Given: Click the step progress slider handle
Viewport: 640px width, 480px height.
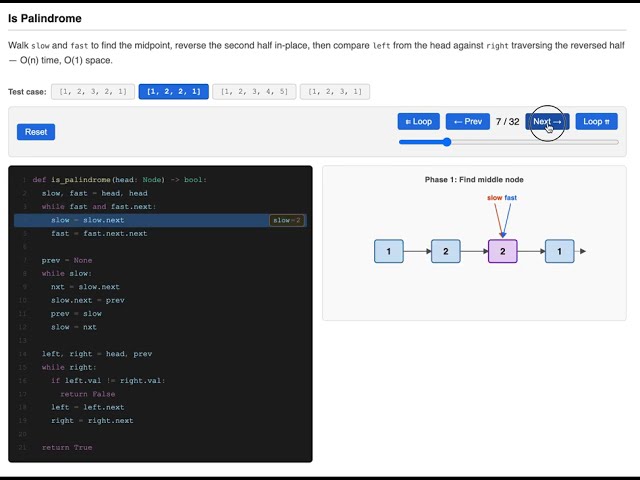Looking at the screenshot, I should click(447, 142).
